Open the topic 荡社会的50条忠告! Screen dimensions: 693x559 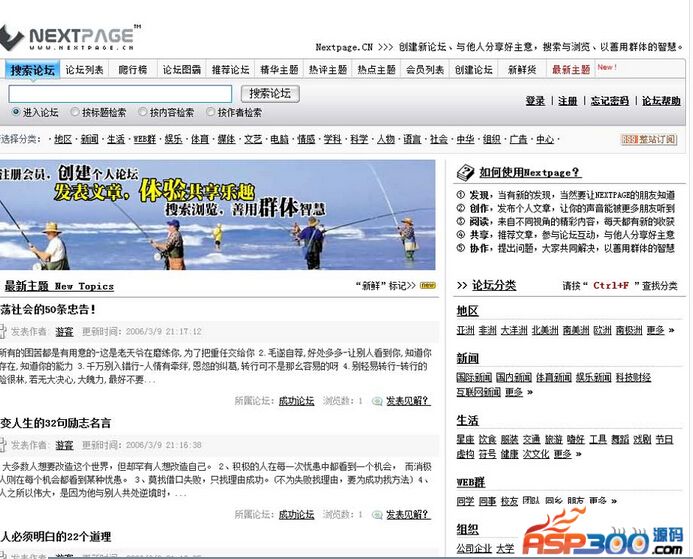point(48,309)
